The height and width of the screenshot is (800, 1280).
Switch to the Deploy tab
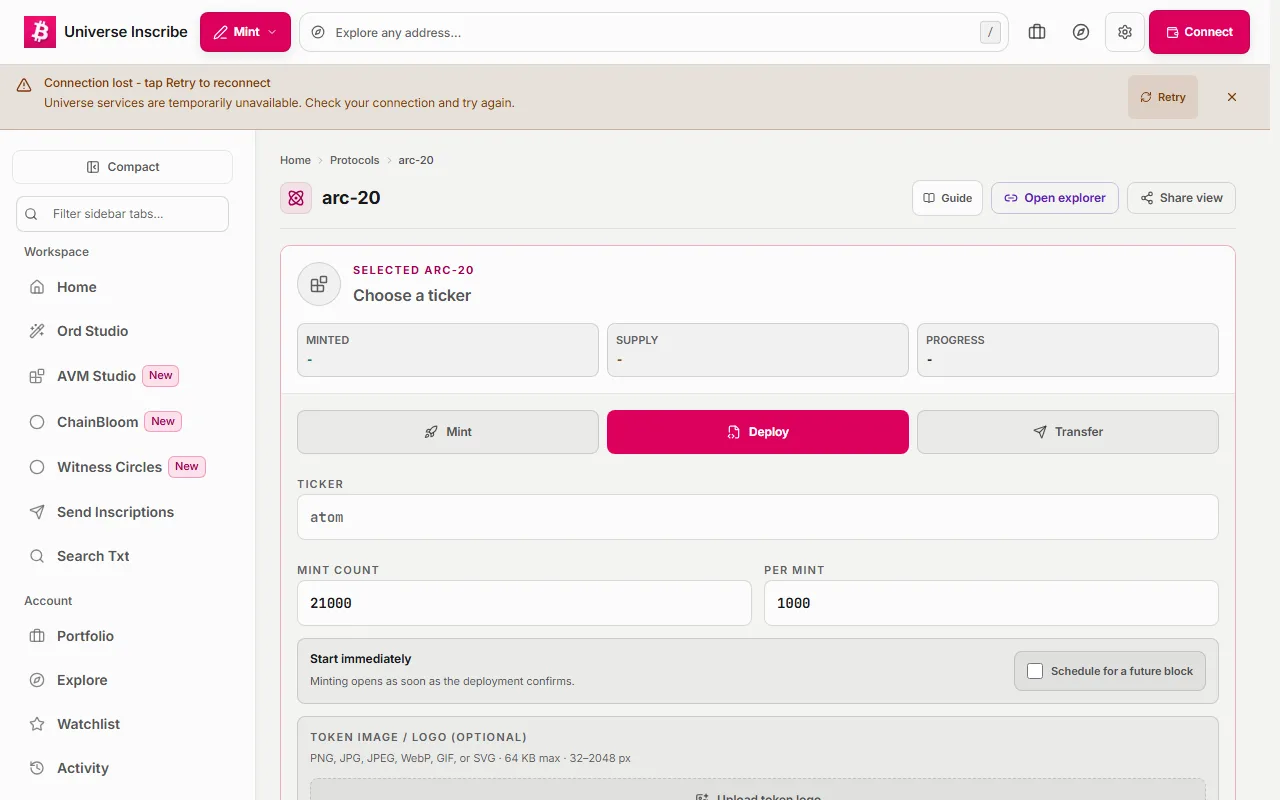(758, 432)
